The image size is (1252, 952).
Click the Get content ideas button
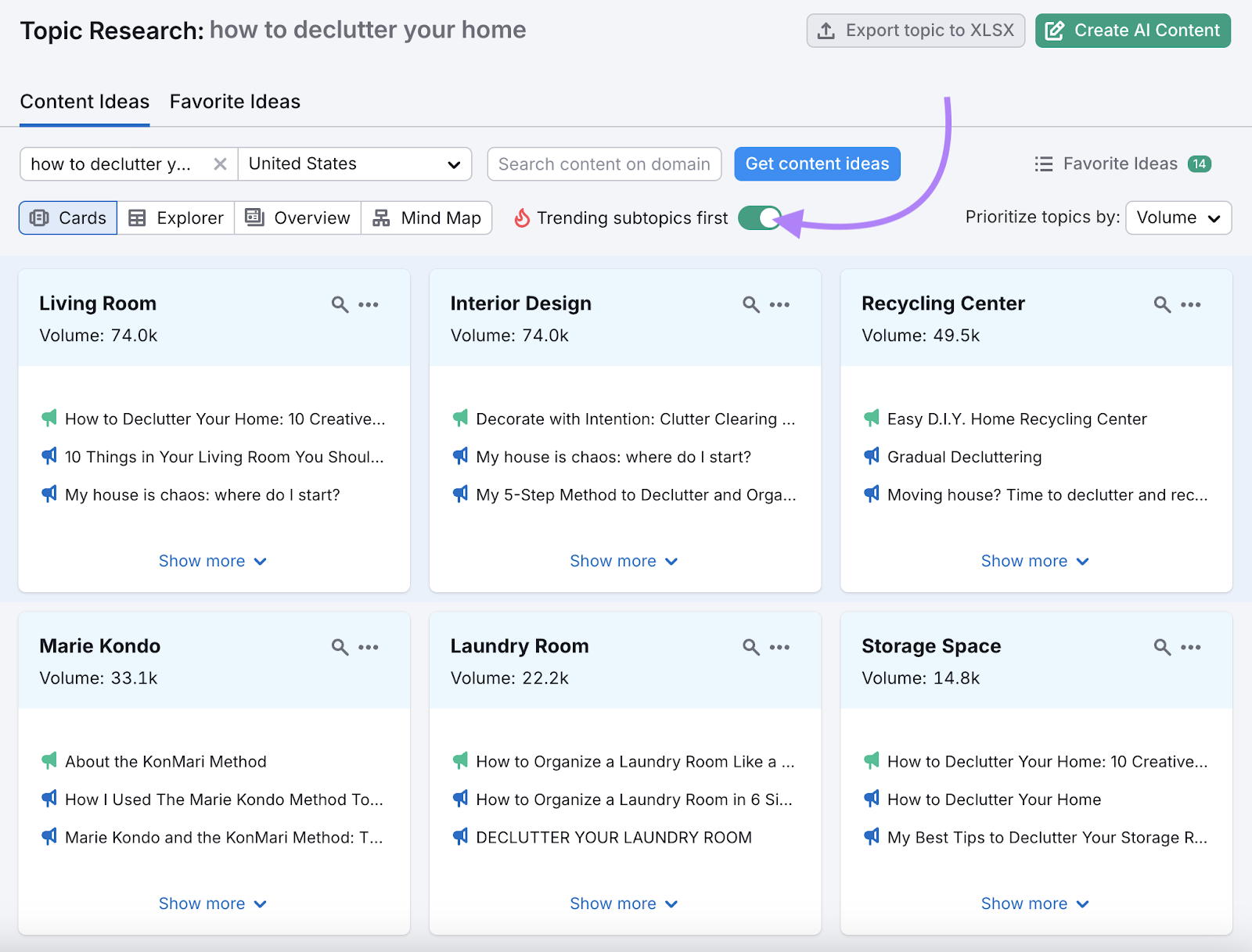(816, 163)
